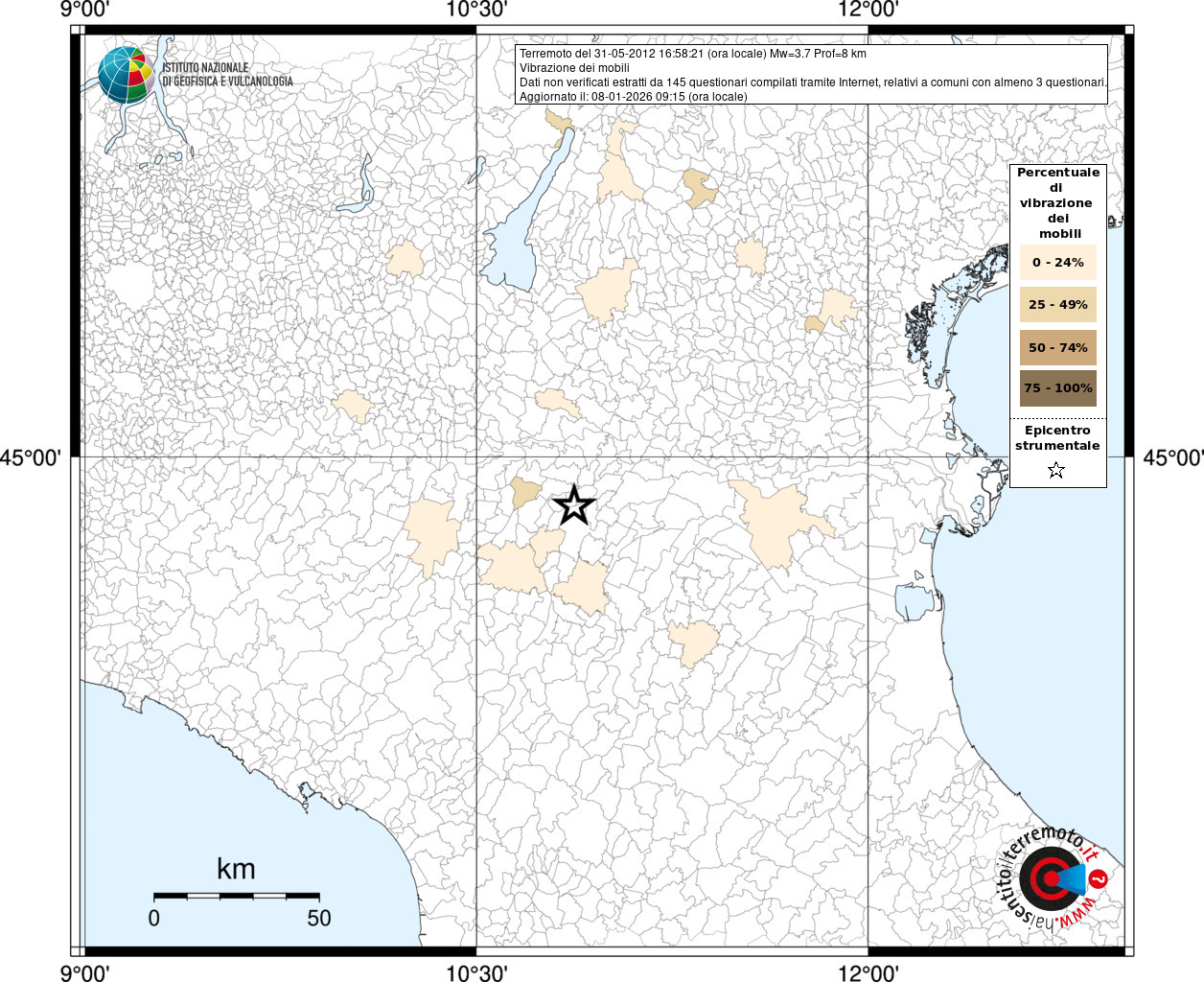Click the black-and-white scale bar
This screenshot has height=982, width=1204.
point(236,896)
